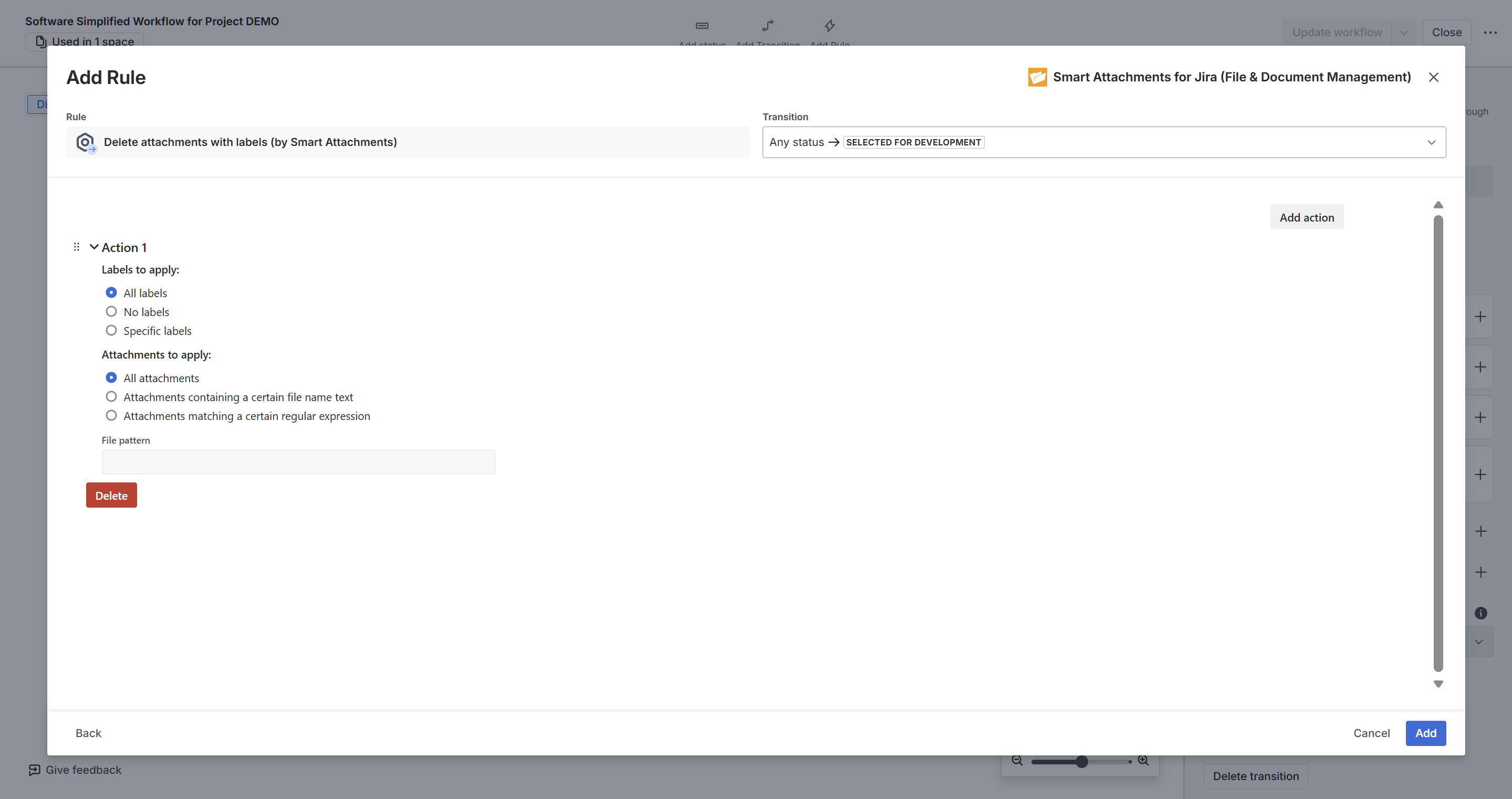This screenshot has width=1512, height=799.
Task: Click the drag handle beside Action 1
Action: (76, 247)
